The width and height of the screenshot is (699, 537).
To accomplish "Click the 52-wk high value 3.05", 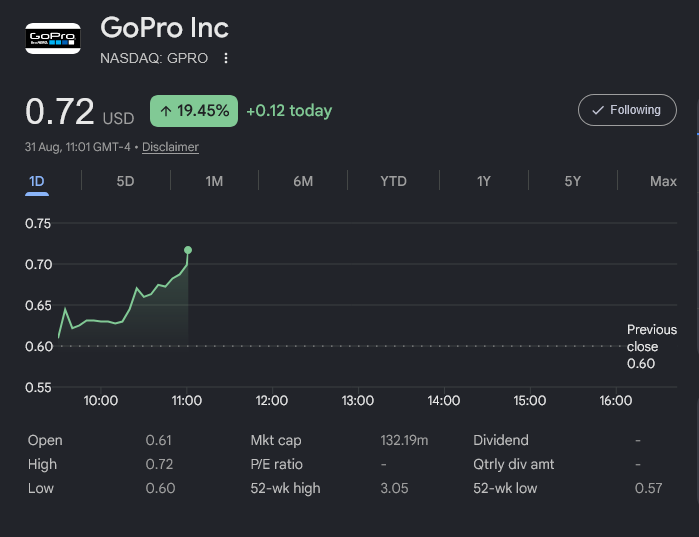I will [x=394, y=488].
